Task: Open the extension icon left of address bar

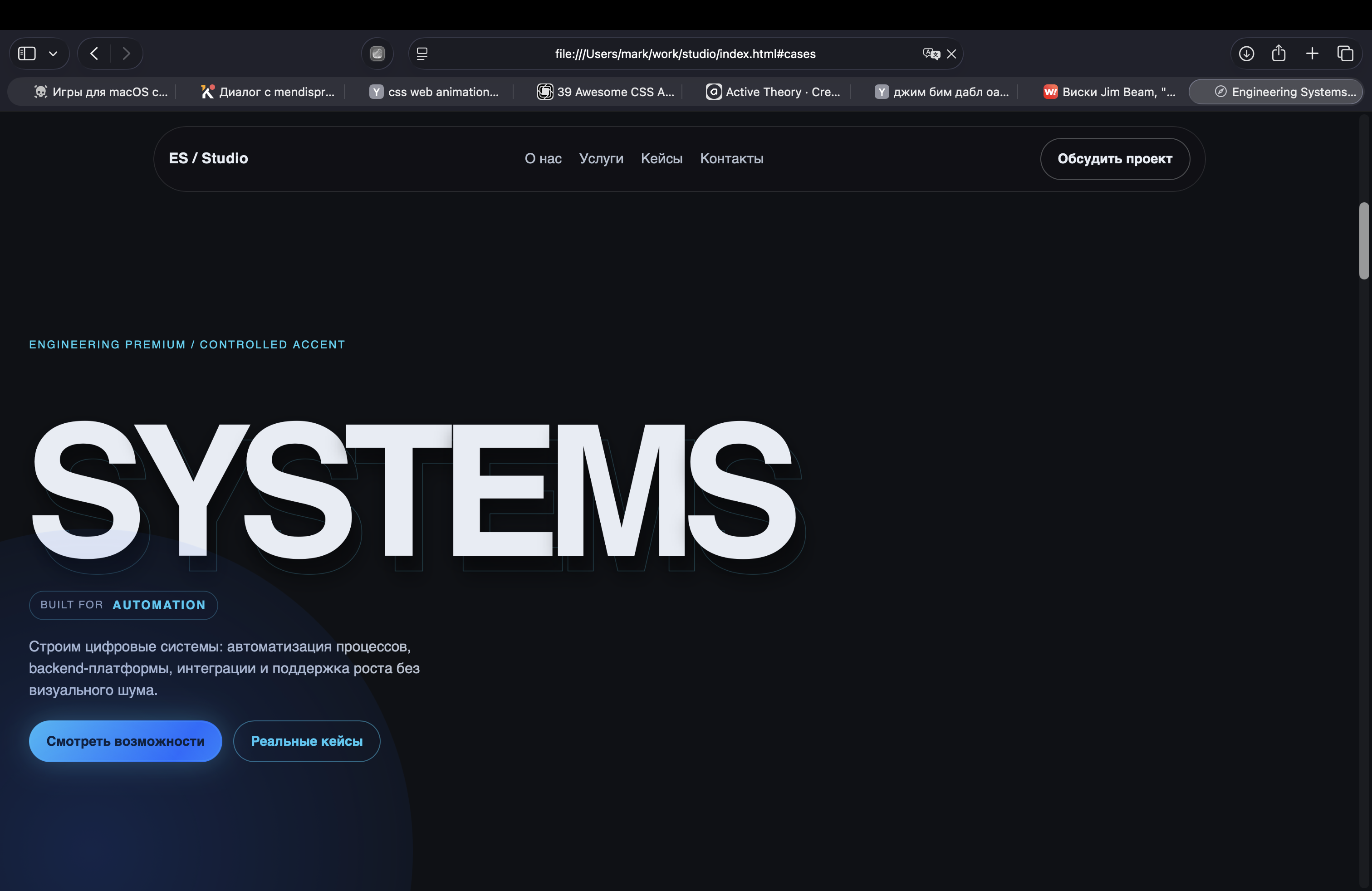Action: tap(377, 54)
